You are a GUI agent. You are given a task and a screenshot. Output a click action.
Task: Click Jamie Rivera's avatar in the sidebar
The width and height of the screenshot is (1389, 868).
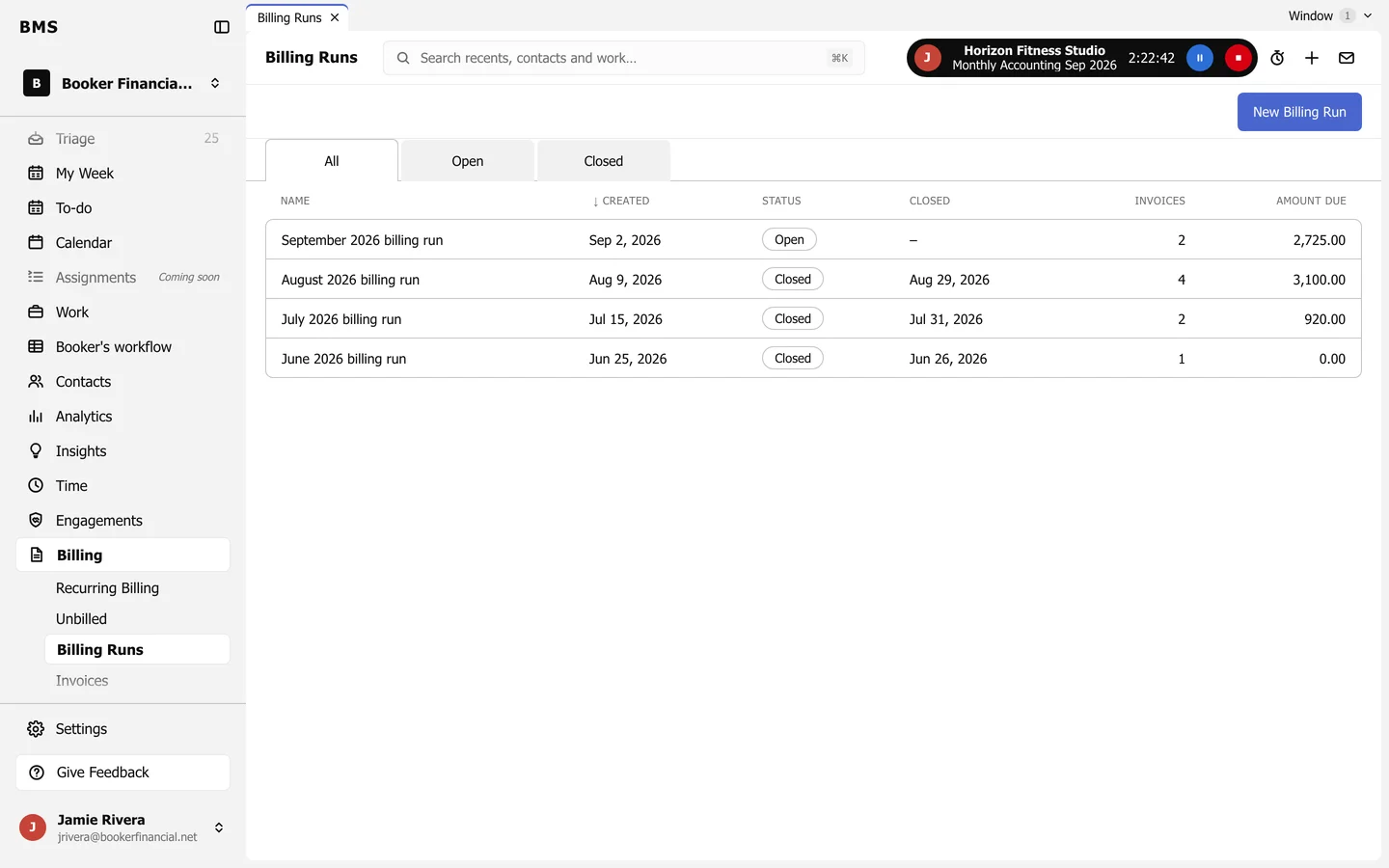(x=33, y=827)
